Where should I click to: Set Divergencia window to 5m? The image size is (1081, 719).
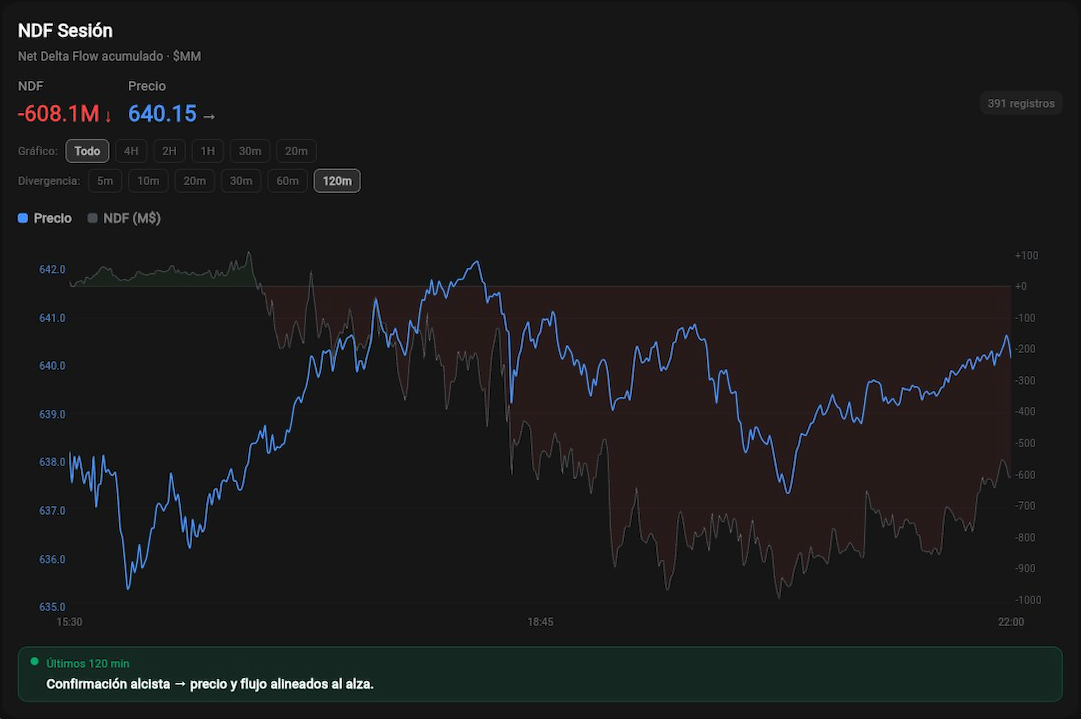click(105, 181)
